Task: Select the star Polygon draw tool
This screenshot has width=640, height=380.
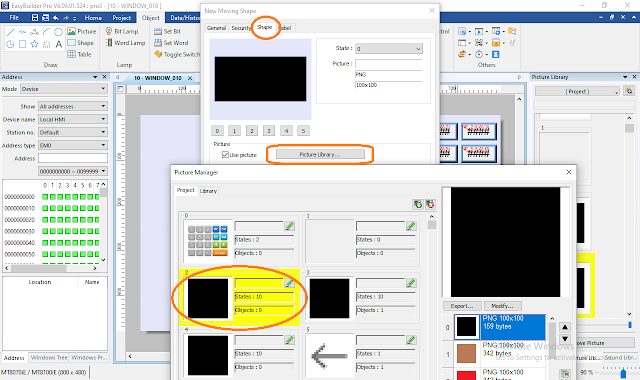Action: point(35,44)
